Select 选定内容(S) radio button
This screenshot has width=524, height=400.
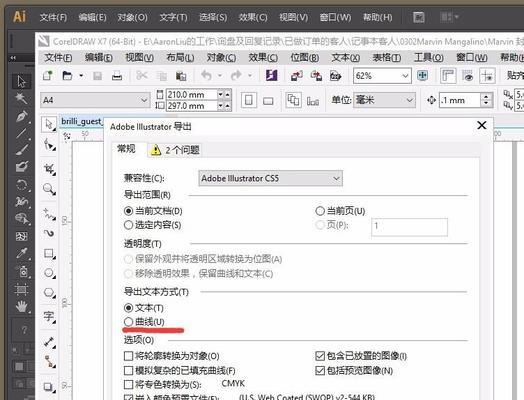pyautogui.click(x=128, y=225)
